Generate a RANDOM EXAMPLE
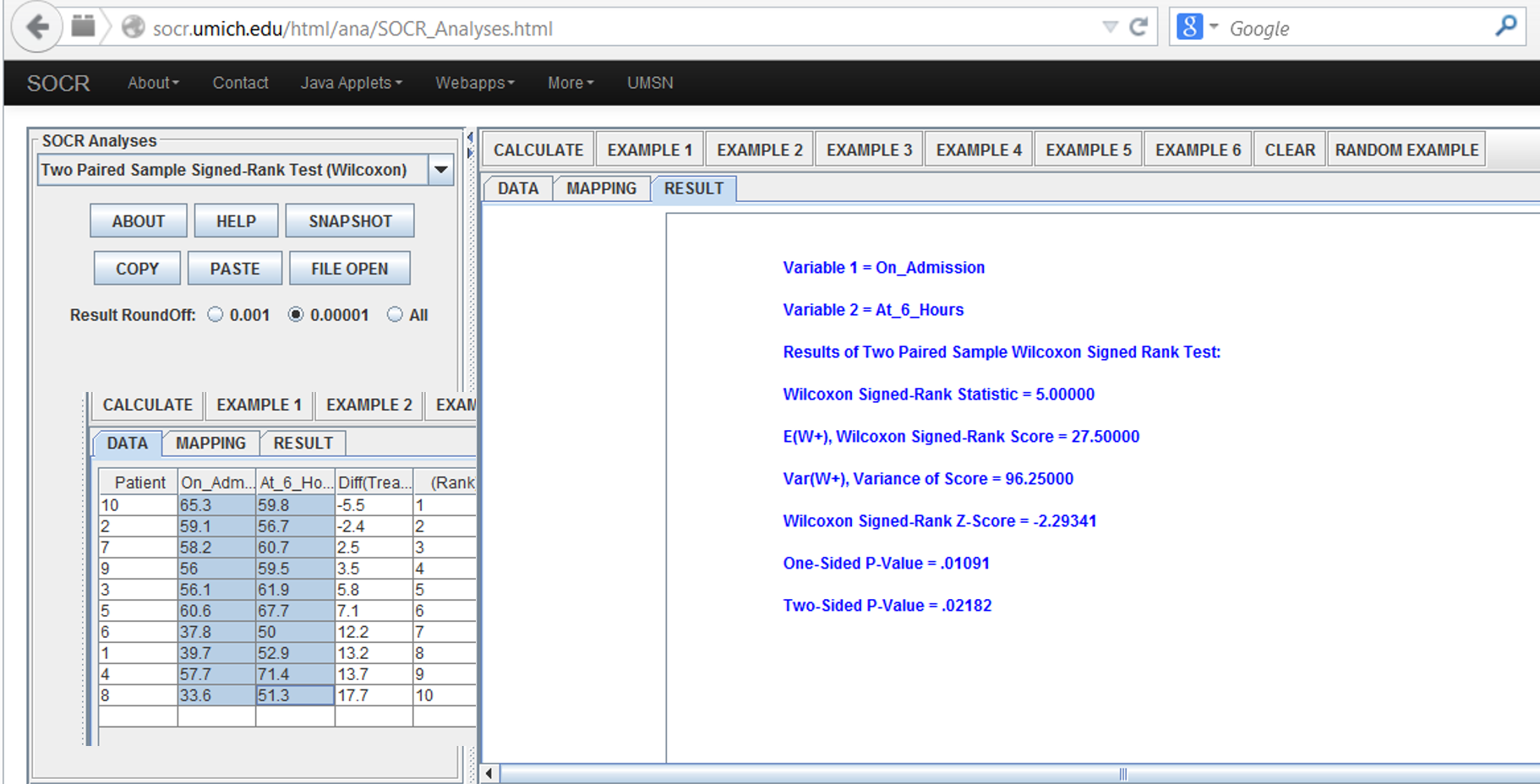 [1407, 150]
